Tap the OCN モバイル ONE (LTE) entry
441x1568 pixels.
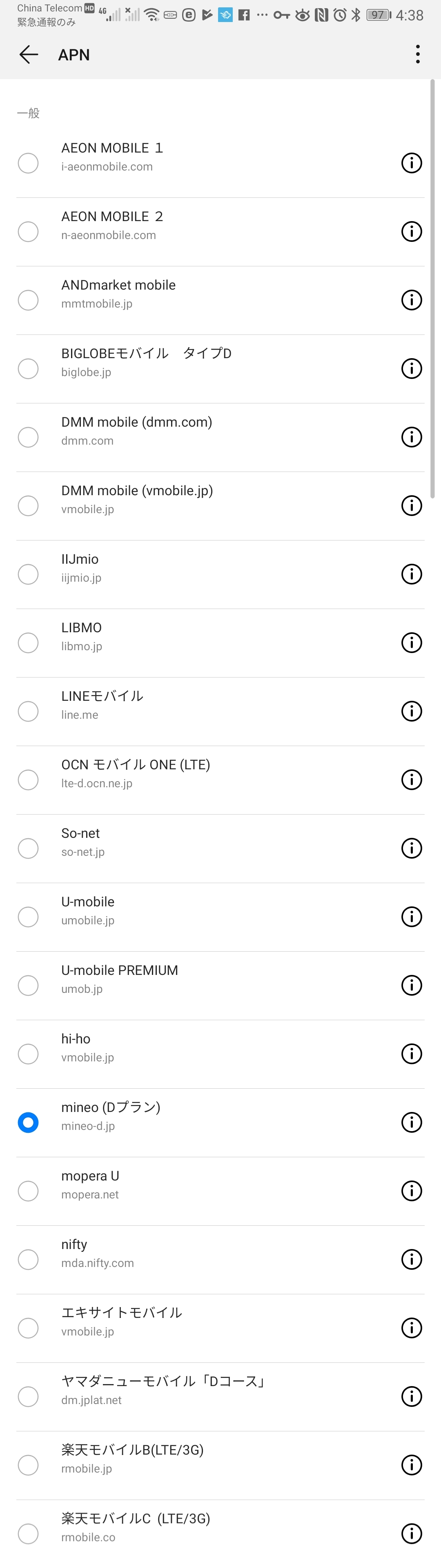[183, 773]
